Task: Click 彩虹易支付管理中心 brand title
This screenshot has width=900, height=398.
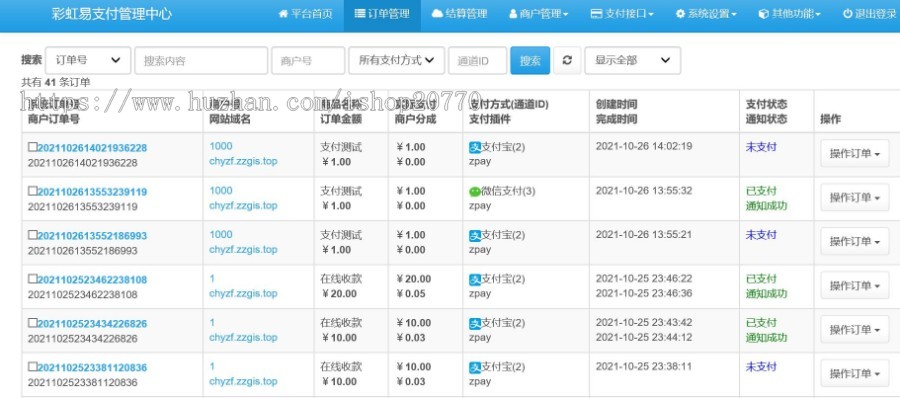Action: click(111, 14)
